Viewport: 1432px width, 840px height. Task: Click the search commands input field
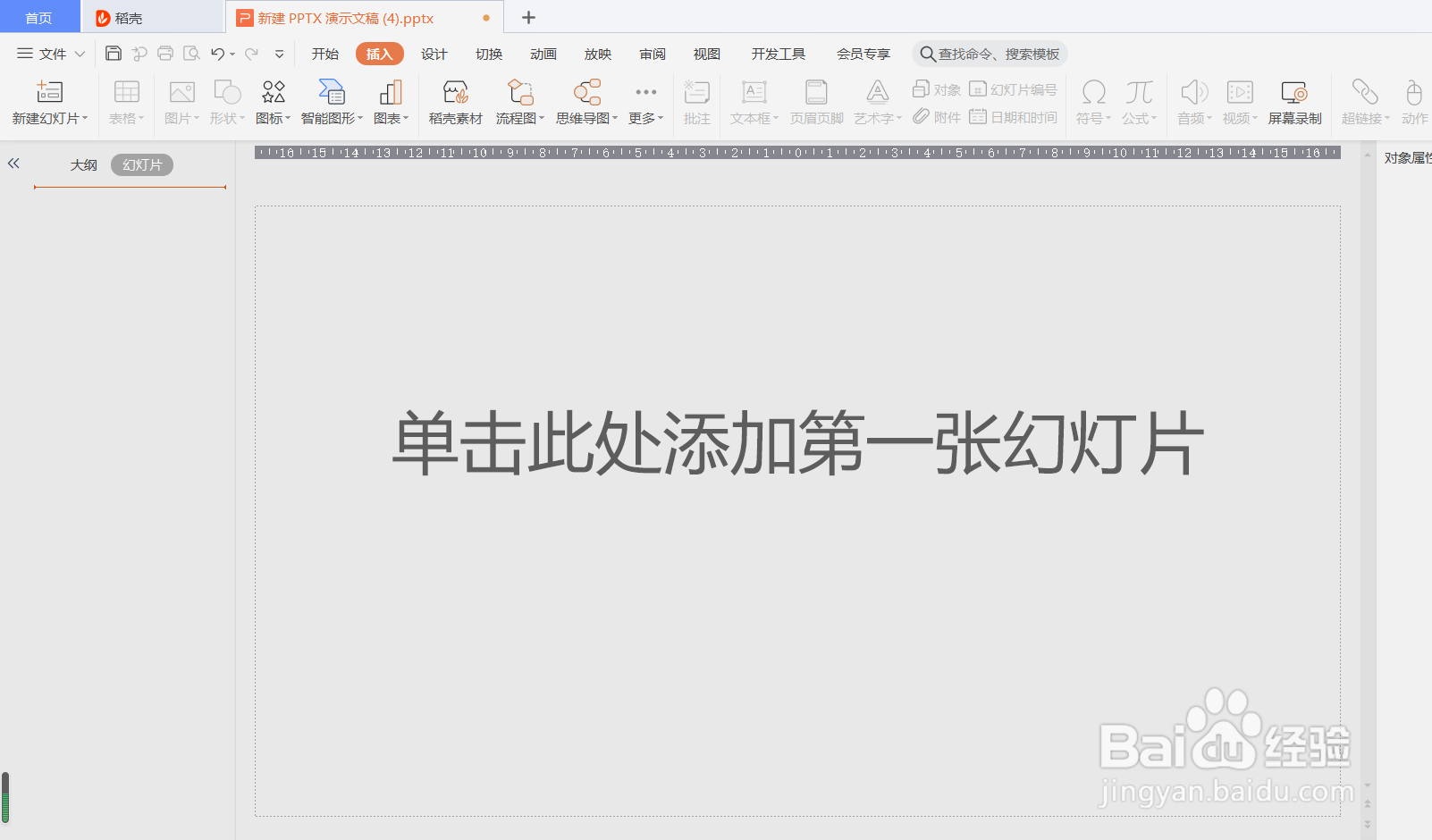[990, 54]
